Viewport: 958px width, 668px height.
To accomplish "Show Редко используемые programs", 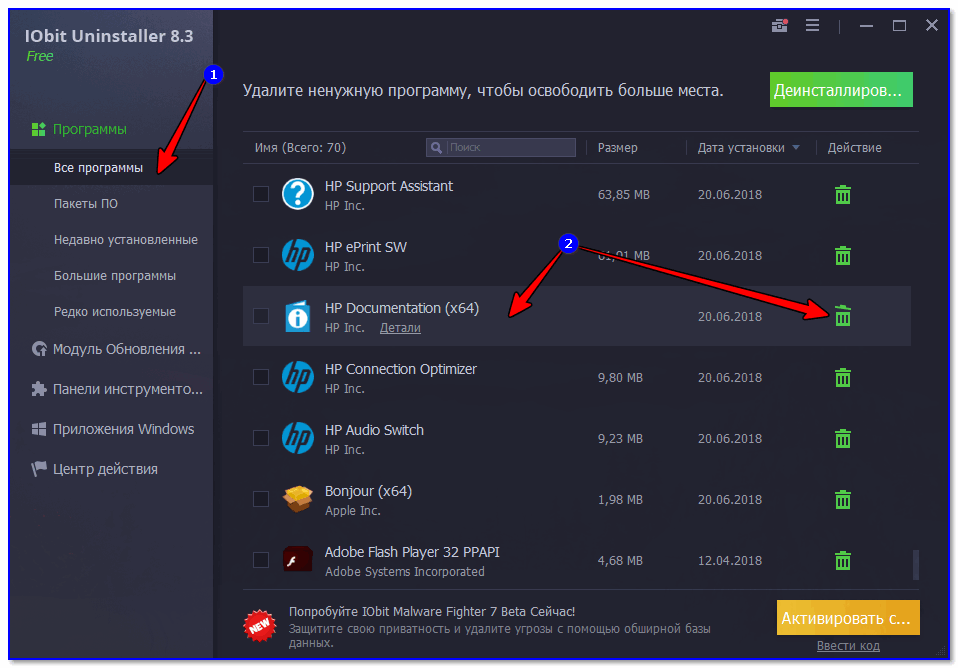I will (114, 312).
